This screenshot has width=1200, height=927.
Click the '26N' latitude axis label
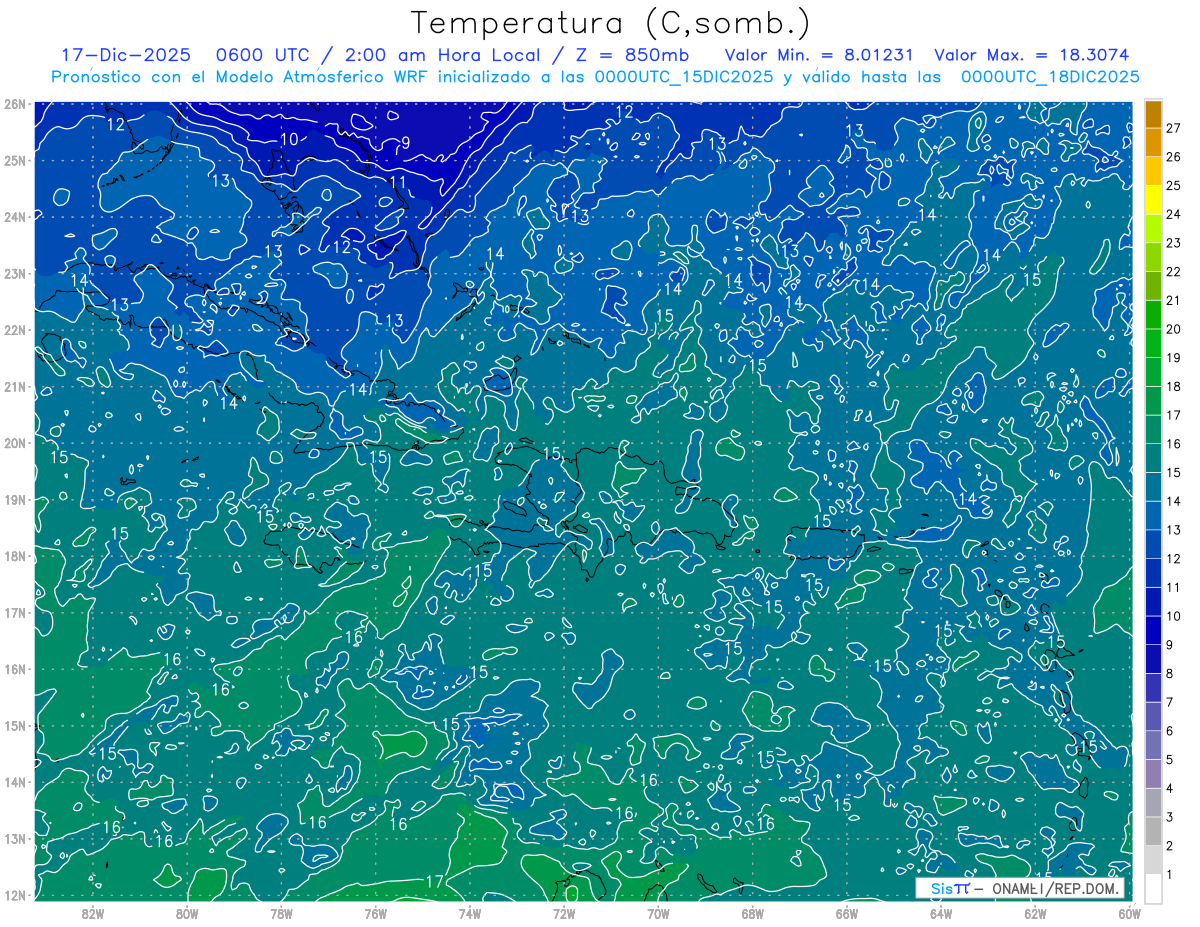click(14, 103)
